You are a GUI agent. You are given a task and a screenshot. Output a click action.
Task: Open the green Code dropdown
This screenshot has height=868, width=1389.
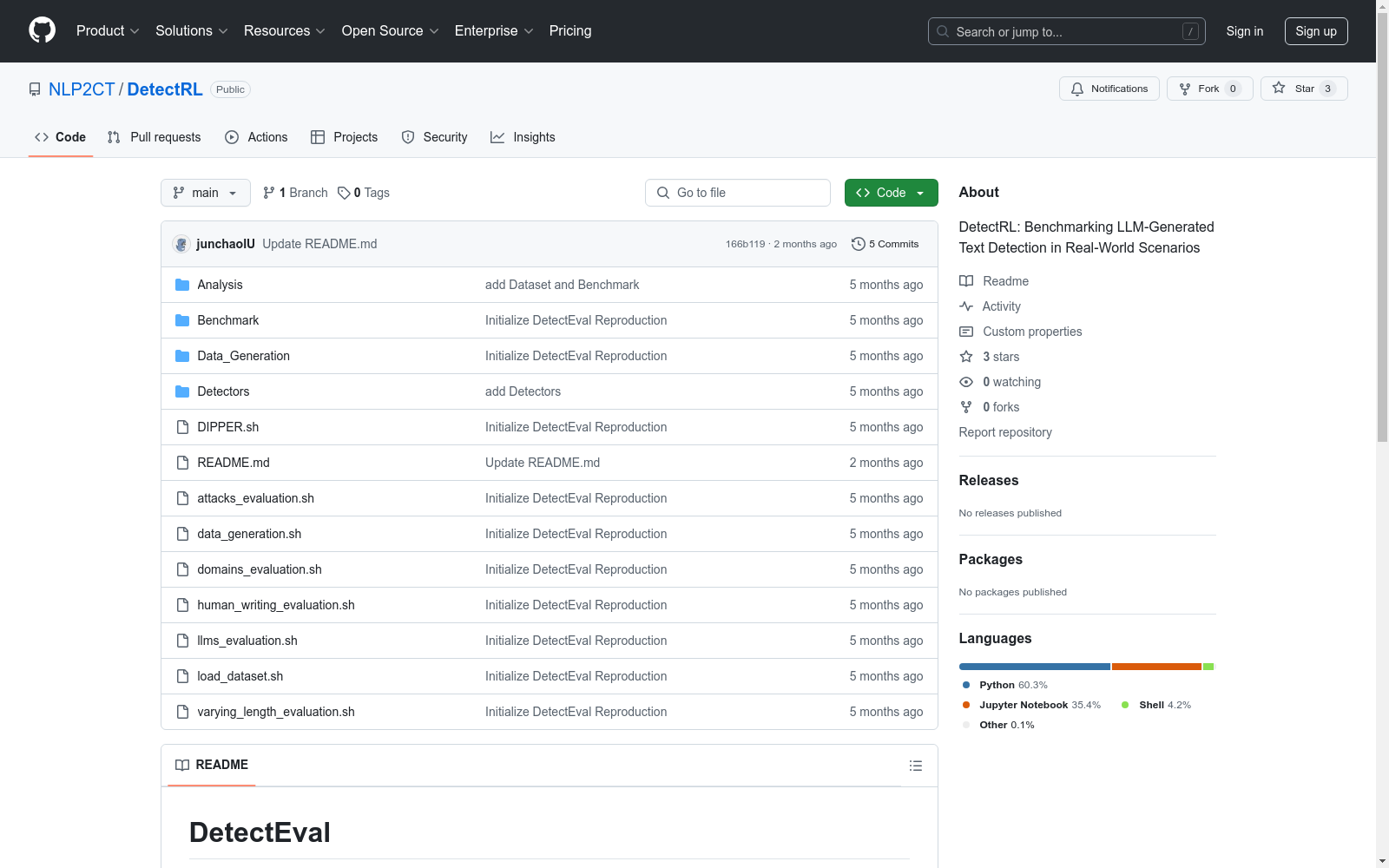[891, 193]
